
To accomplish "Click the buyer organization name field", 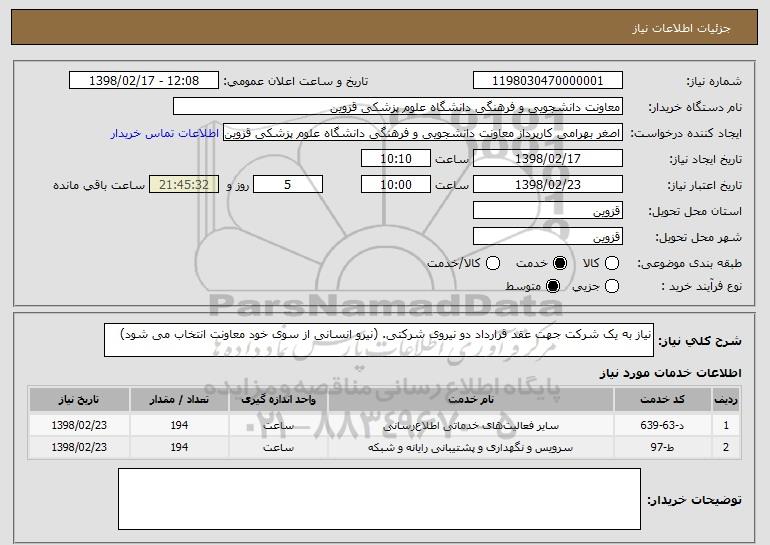I will click(398, 107).
